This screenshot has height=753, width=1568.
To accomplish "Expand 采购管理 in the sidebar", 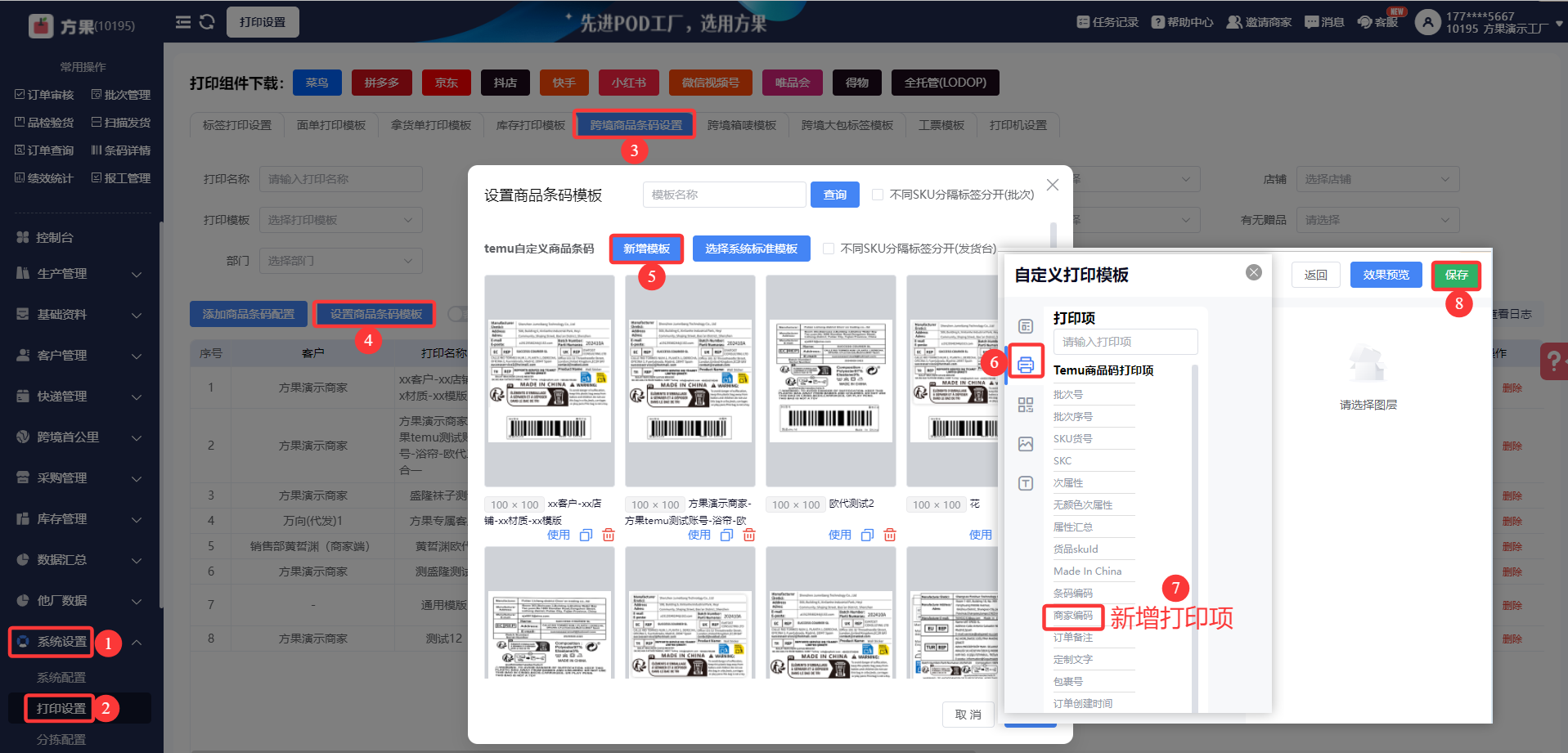I will pos(79,478).
